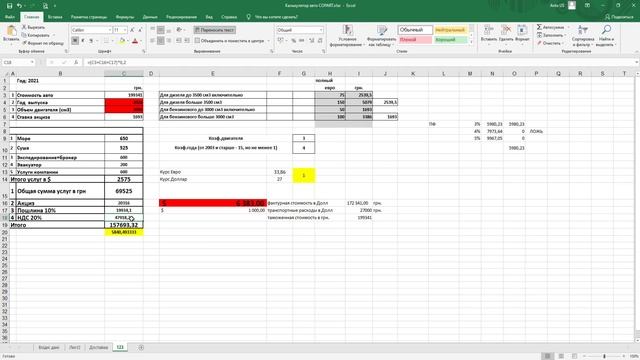Click Clear (Очистить) button
This screenshot has height=360, width=640.
550,43
